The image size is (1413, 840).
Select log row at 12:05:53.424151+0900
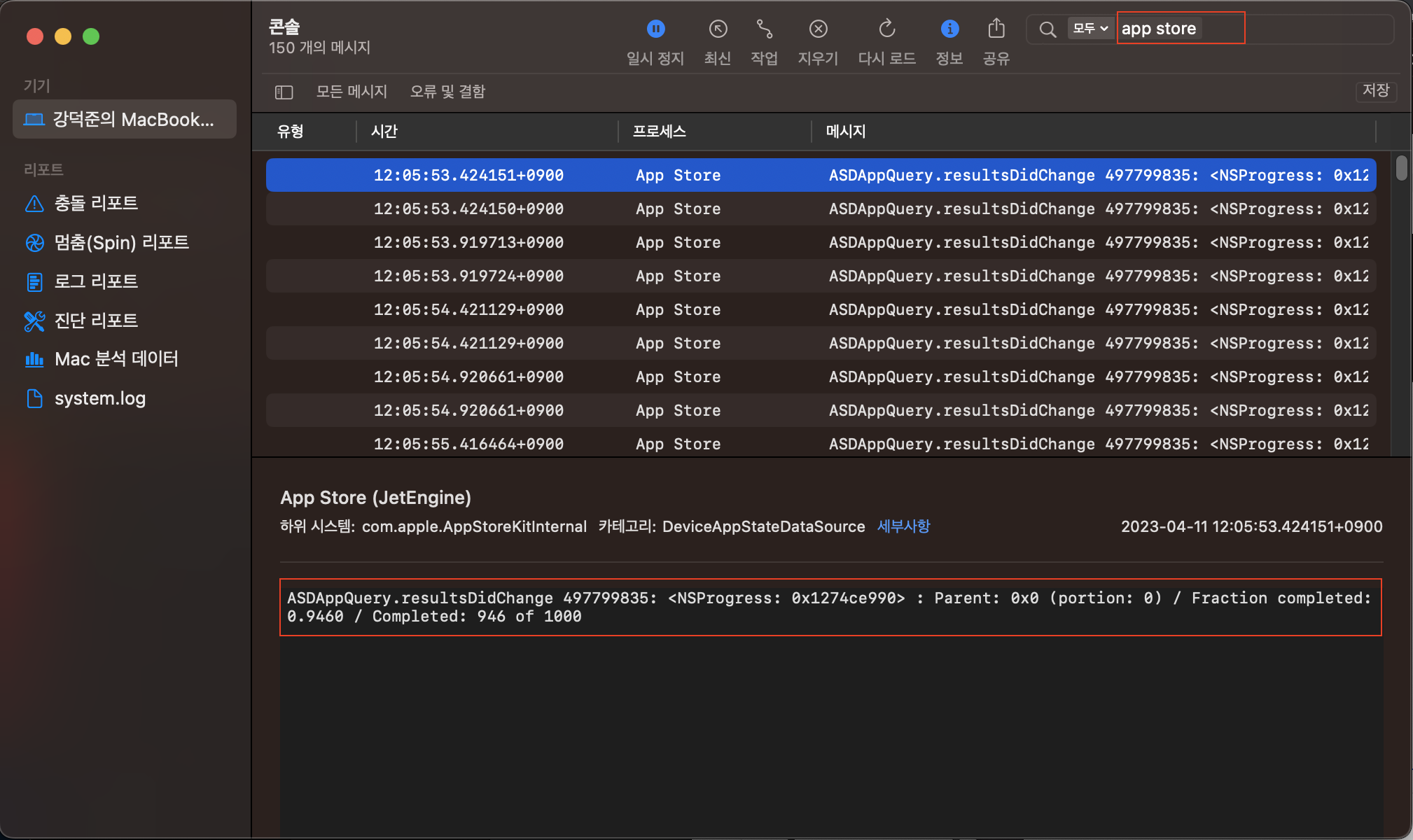coord(821,175)
